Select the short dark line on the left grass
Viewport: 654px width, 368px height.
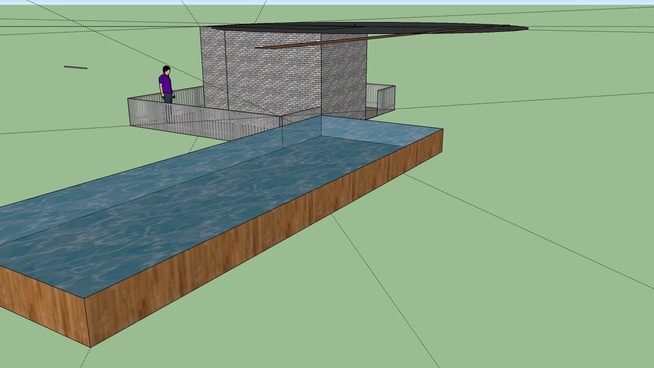click(75, 67)
